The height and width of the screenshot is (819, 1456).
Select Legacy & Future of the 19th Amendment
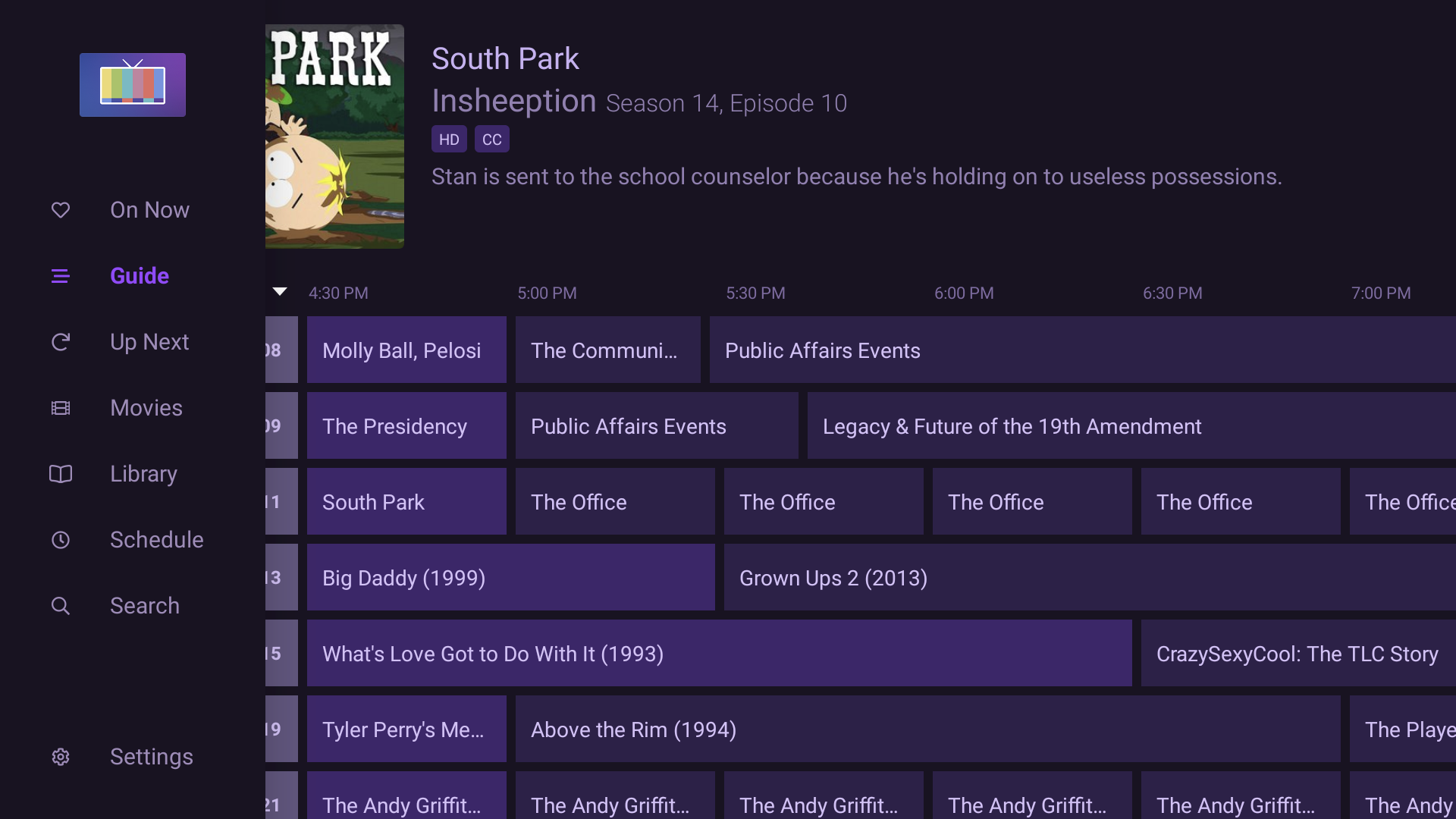(x=1130, y=425)
